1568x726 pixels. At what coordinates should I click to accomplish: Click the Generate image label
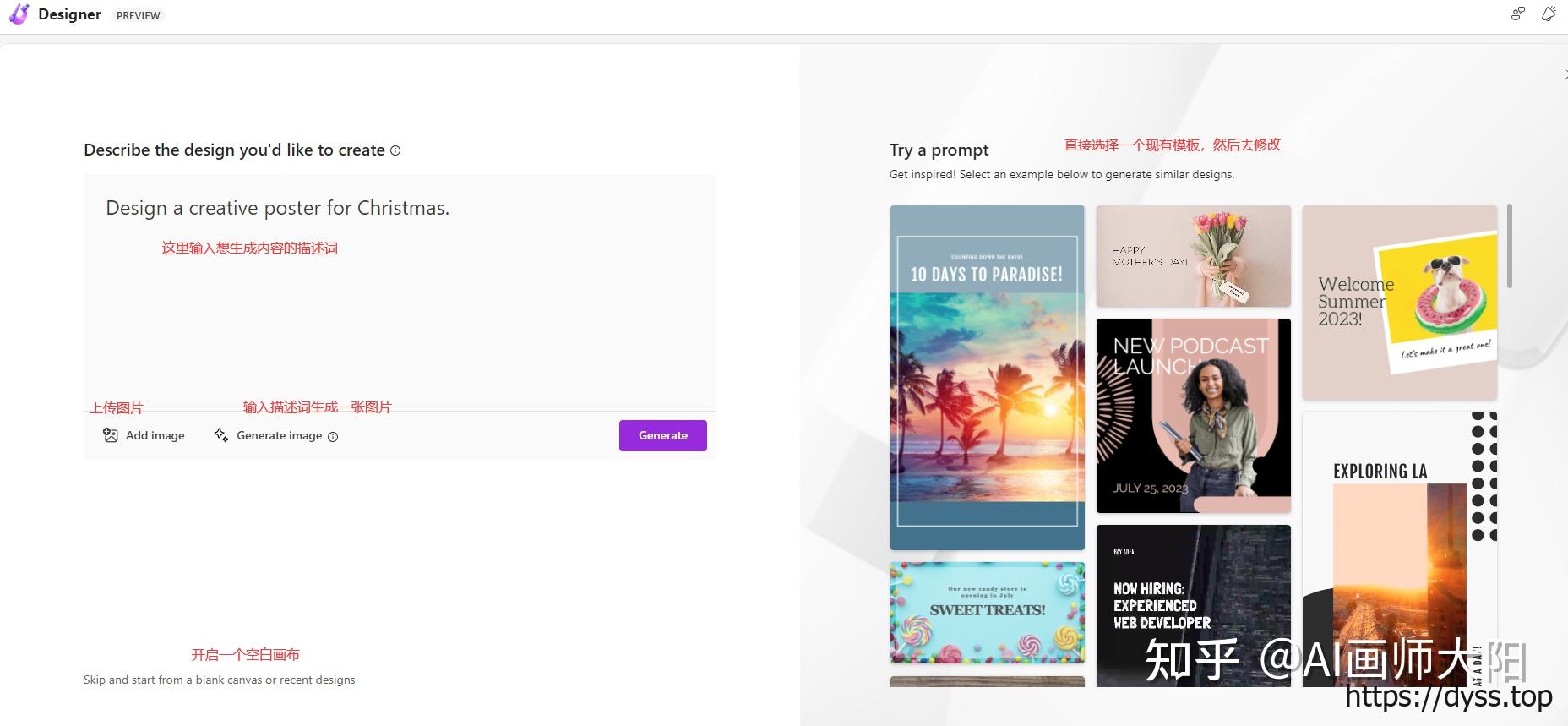[280, 435]
